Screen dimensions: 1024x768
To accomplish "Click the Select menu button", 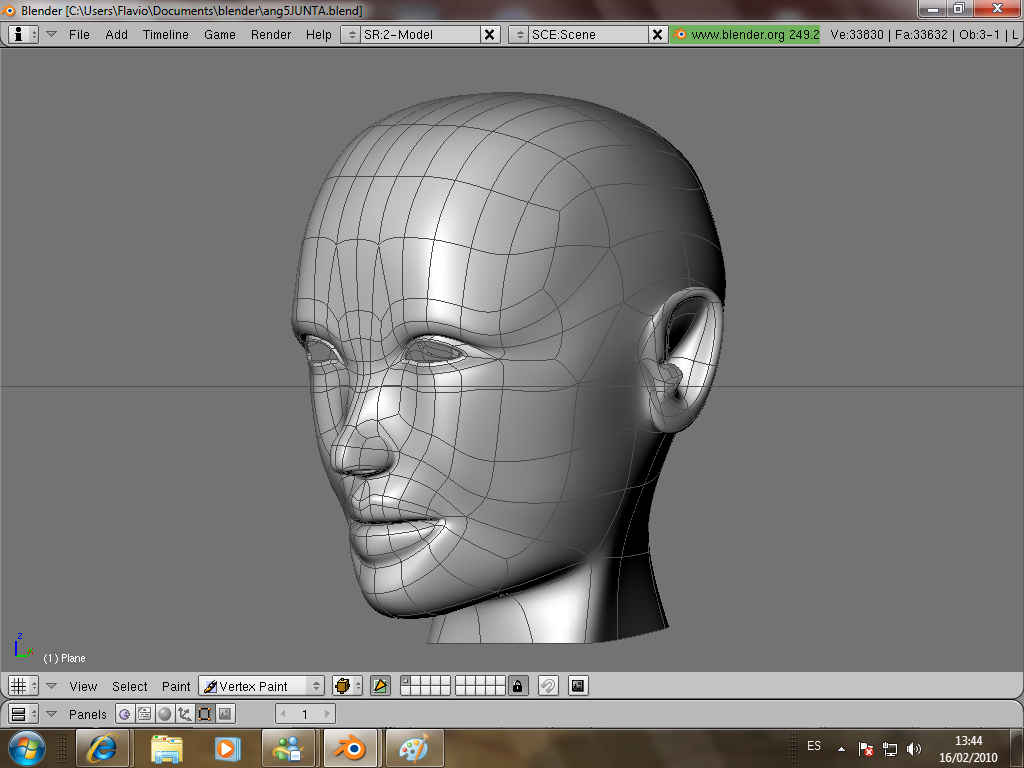I will tap(129, 686).
